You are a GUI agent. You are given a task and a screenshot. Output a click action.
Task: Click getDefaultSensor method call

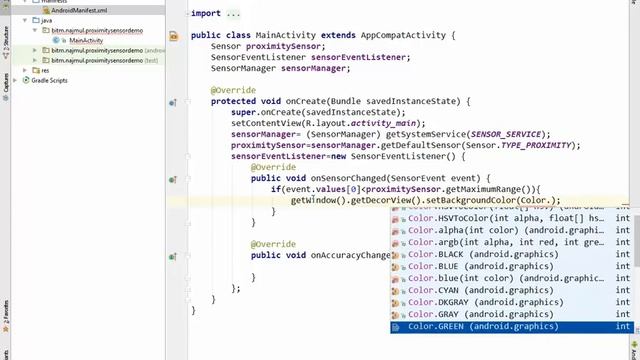point(420,145)
